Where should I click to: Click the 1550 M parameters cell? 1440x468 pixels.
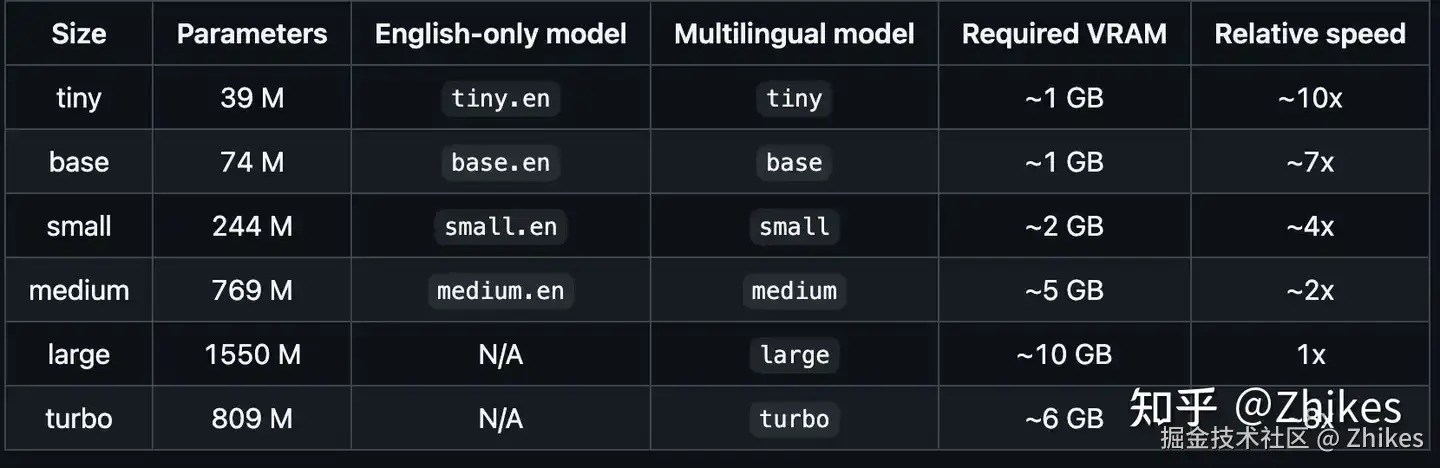click(x=252, y=354)
